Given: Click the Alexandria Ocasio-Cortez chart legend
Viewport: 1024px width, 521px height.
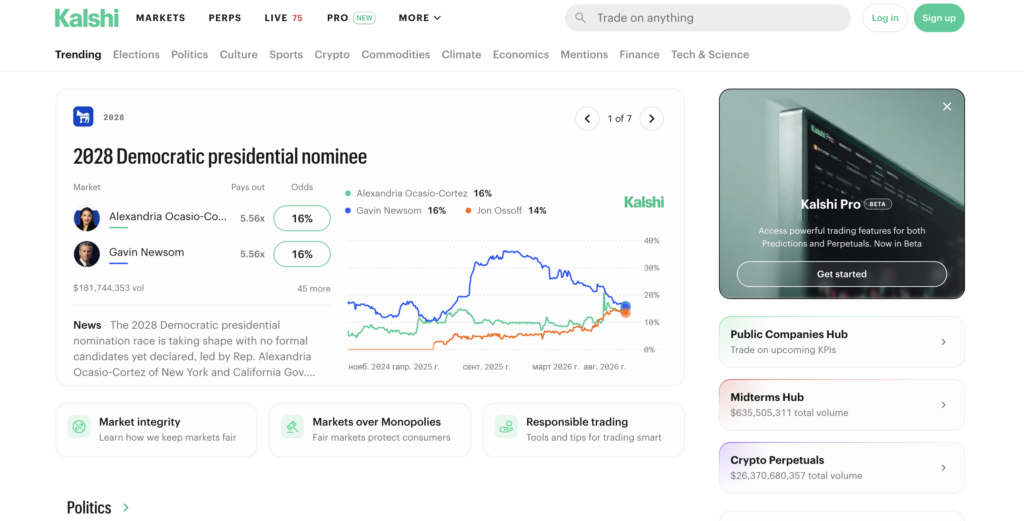Looking at the screenshot, I should pos(418,193).
